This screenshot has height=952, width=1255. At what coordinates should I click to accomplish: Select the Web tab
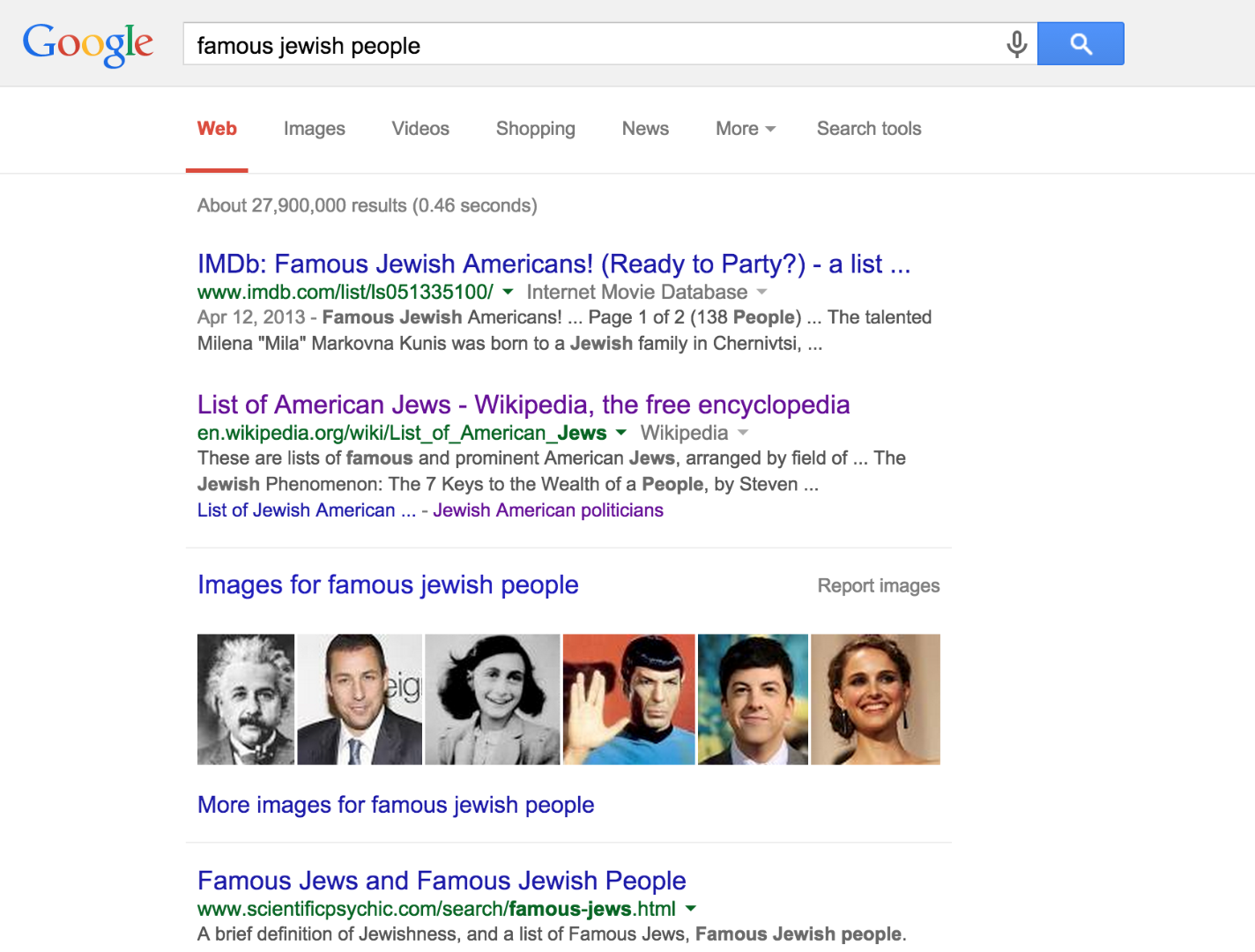tap(217, 129)
